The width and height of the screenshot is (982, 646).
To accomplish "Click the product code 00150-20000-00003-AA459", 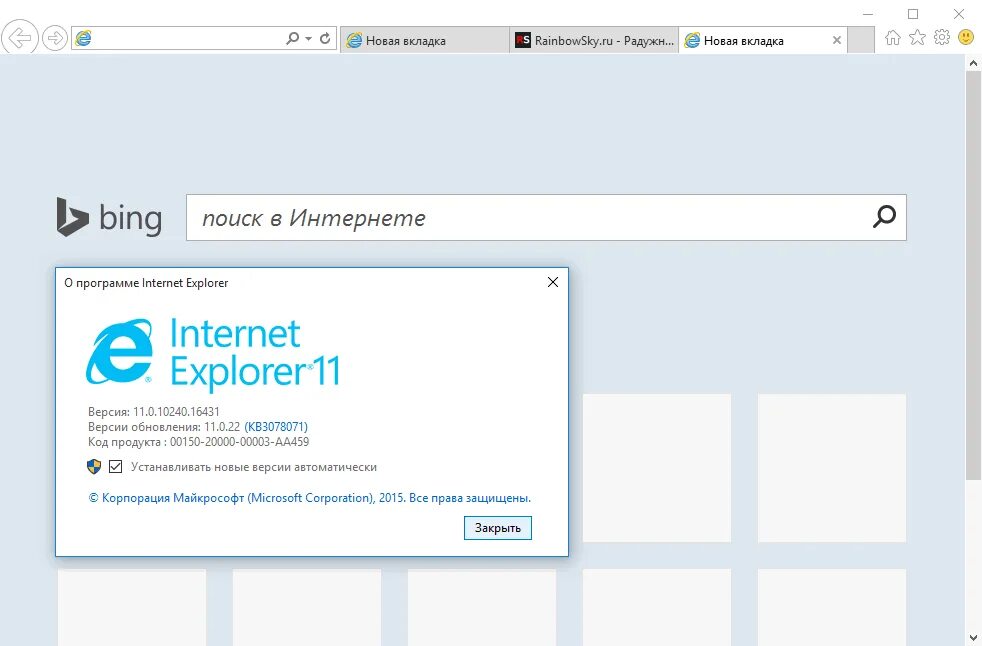I will (x=239, y=442).
